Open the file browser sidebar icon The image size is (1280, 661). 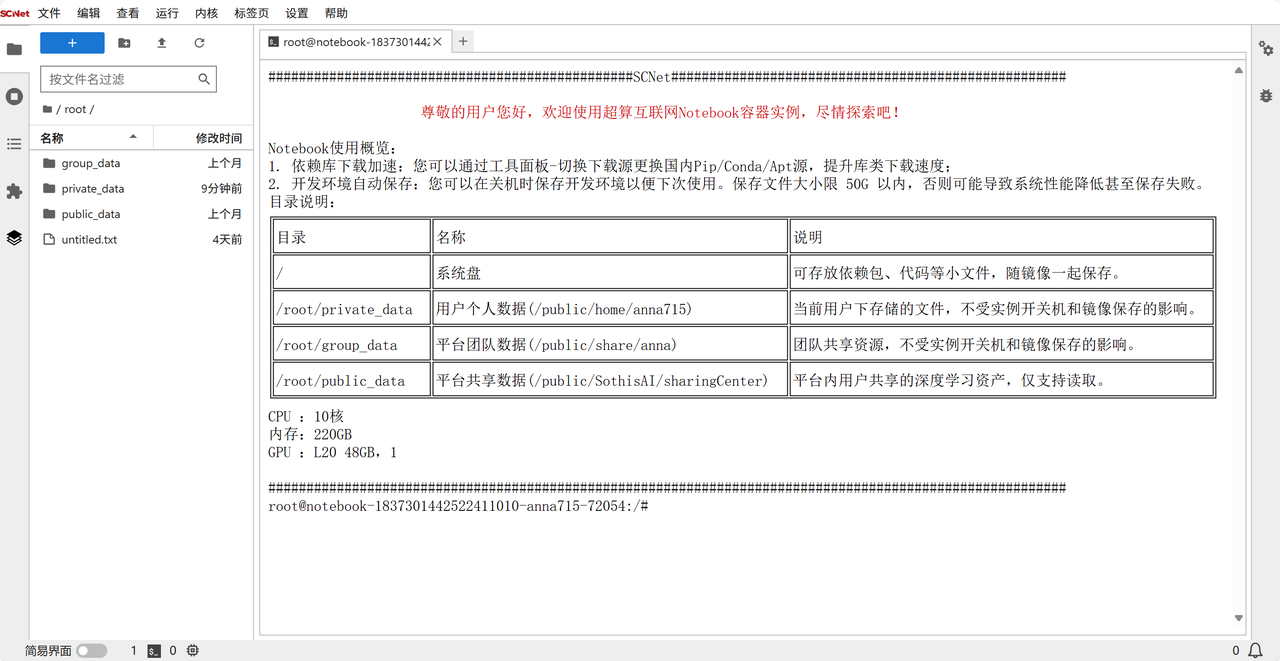point(14,49)
